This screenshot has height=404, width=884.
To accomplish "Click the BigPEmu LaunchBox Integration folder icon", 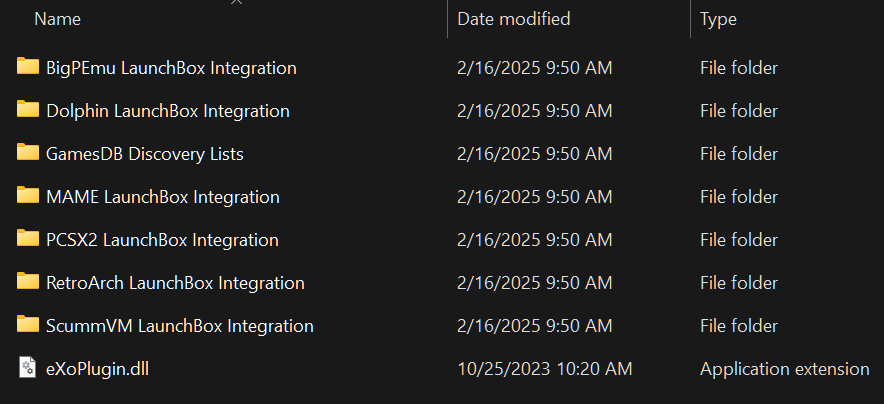I will tap(28, 67).
